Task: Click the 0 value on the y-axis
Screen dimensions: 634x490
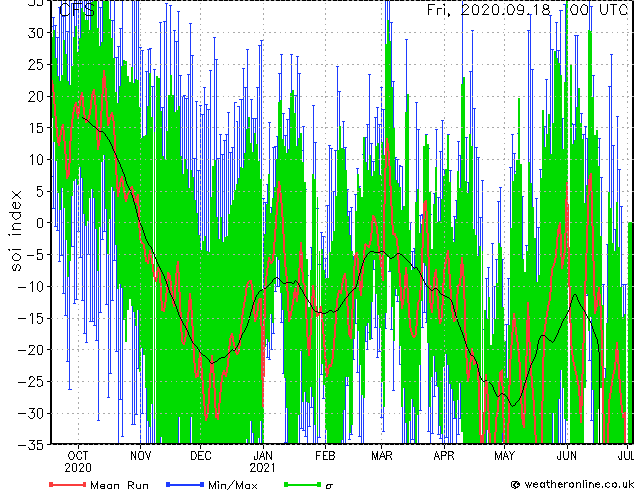Action: 40,222
